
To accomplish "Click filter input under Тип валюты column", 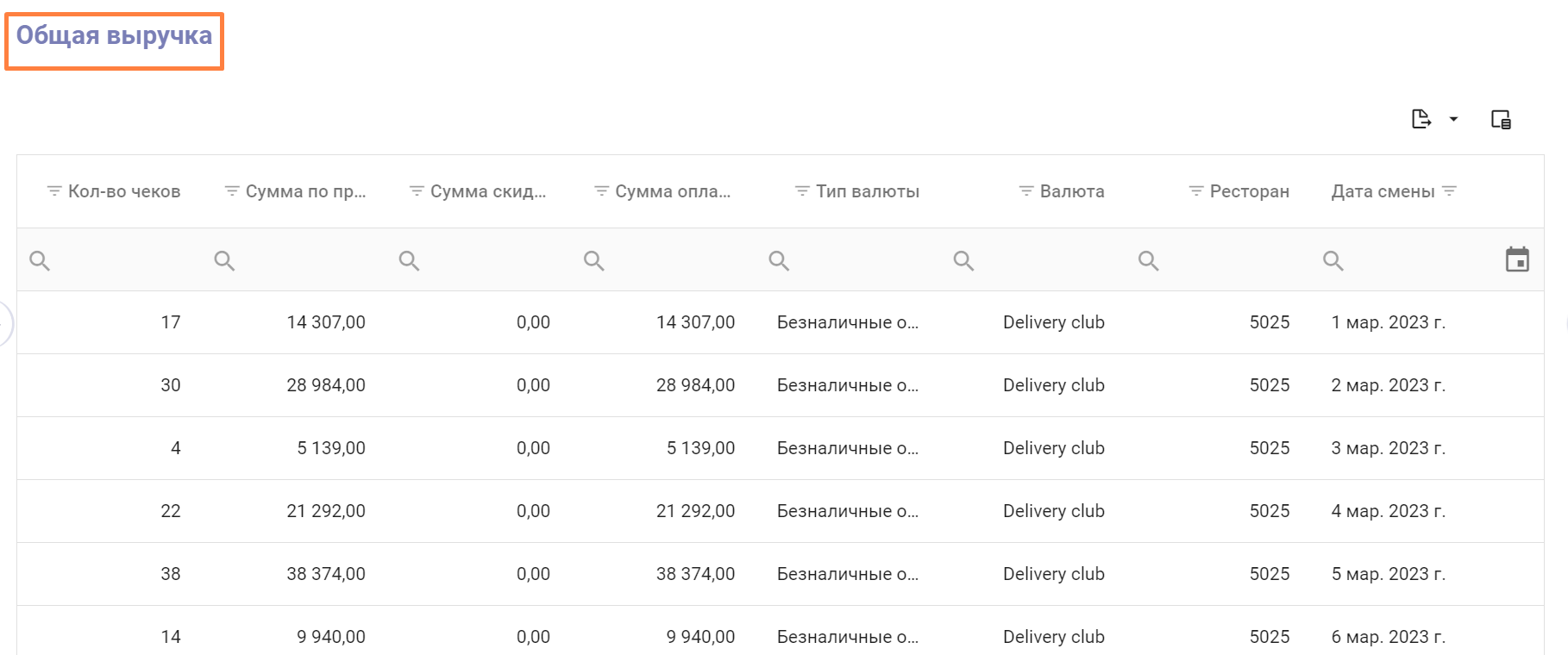I will point(862,260).
